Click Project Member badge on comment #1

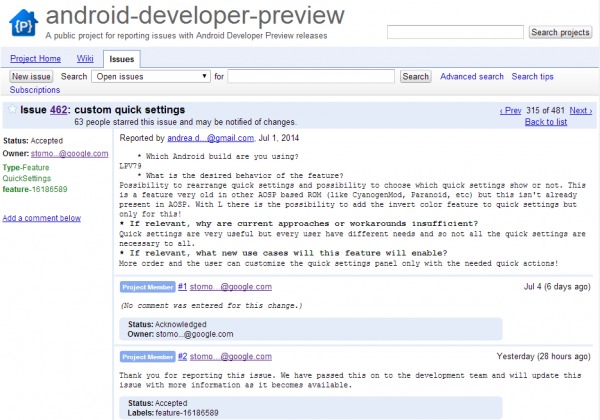pos(148,287)
